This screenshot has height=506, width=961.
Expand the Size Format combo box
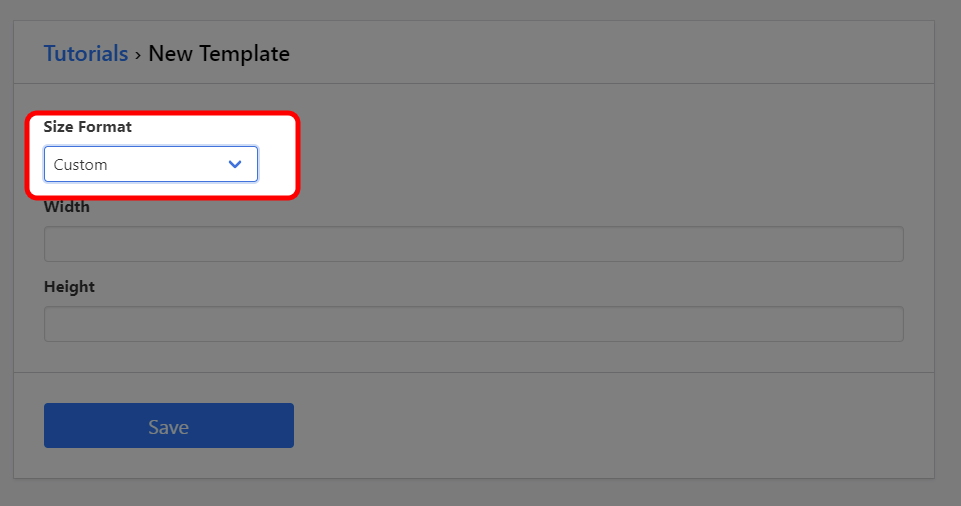point(150,164)
